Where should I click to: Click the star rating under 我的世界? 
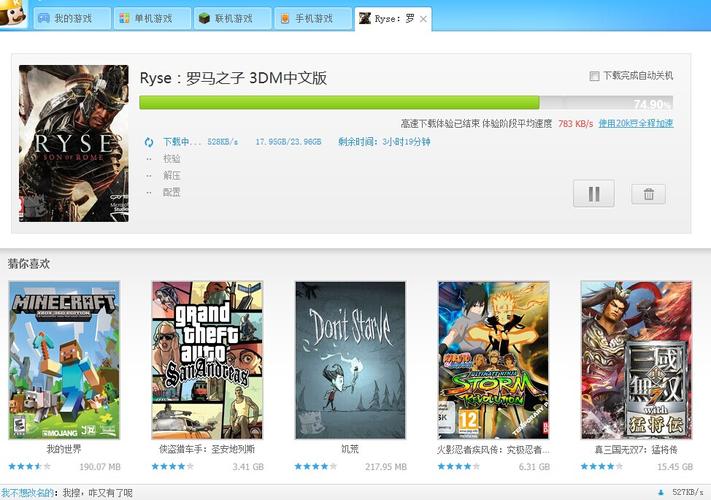(29, 466)
